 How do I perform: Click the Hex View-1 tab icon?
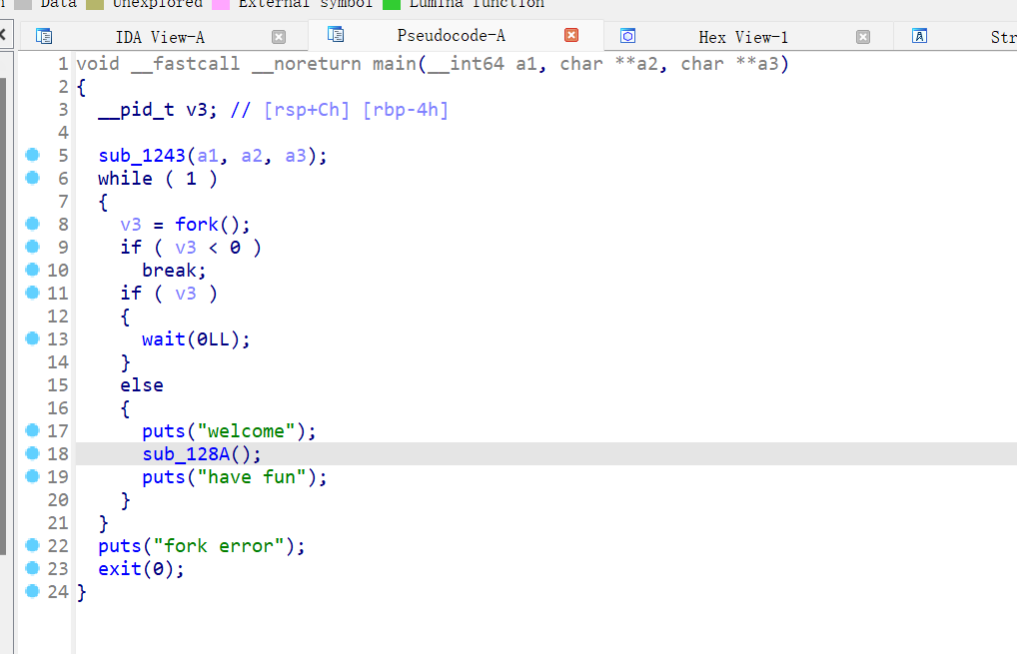628,37
